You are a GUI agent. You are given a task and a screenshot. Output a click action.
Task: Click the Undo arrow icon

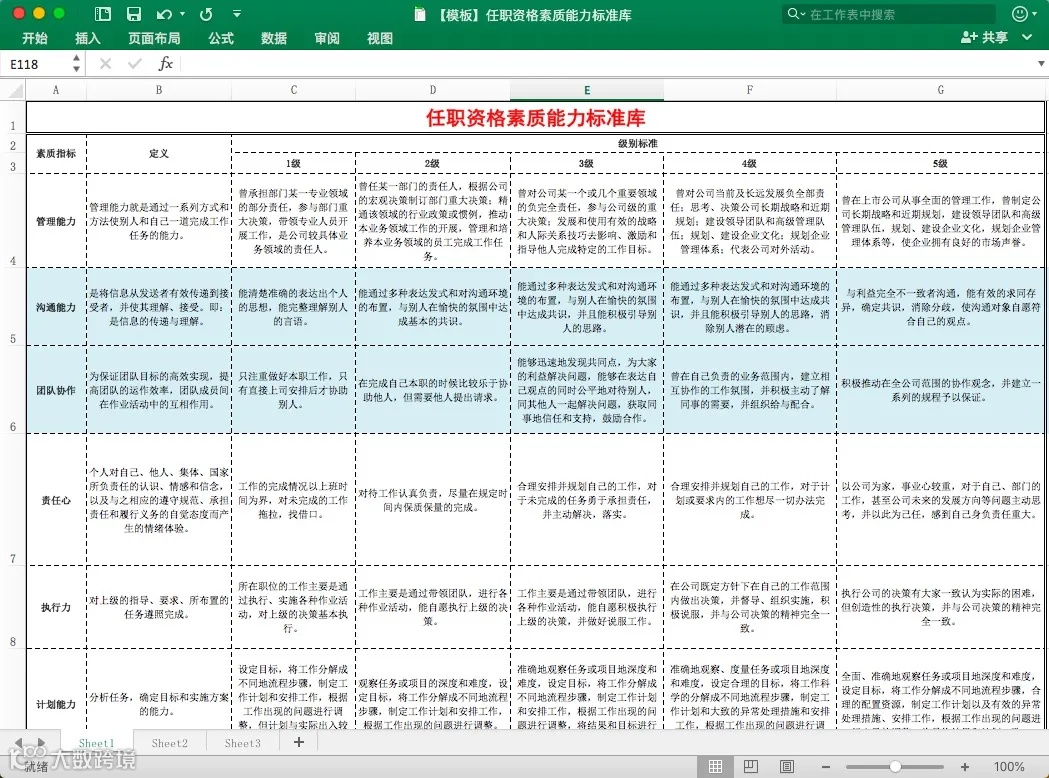[x=164, y=14]
